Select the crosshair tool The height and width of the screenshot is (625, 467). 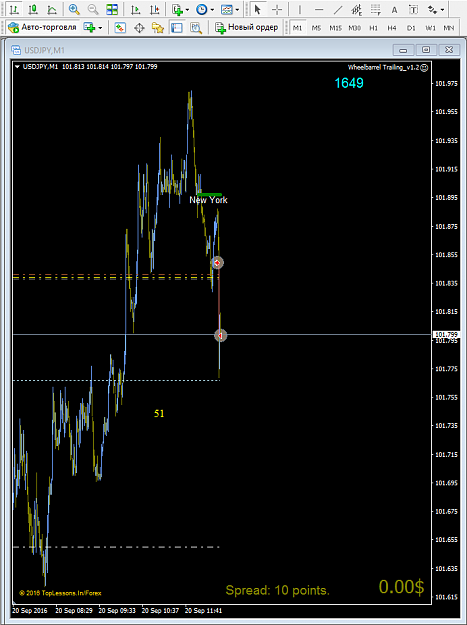277,9
